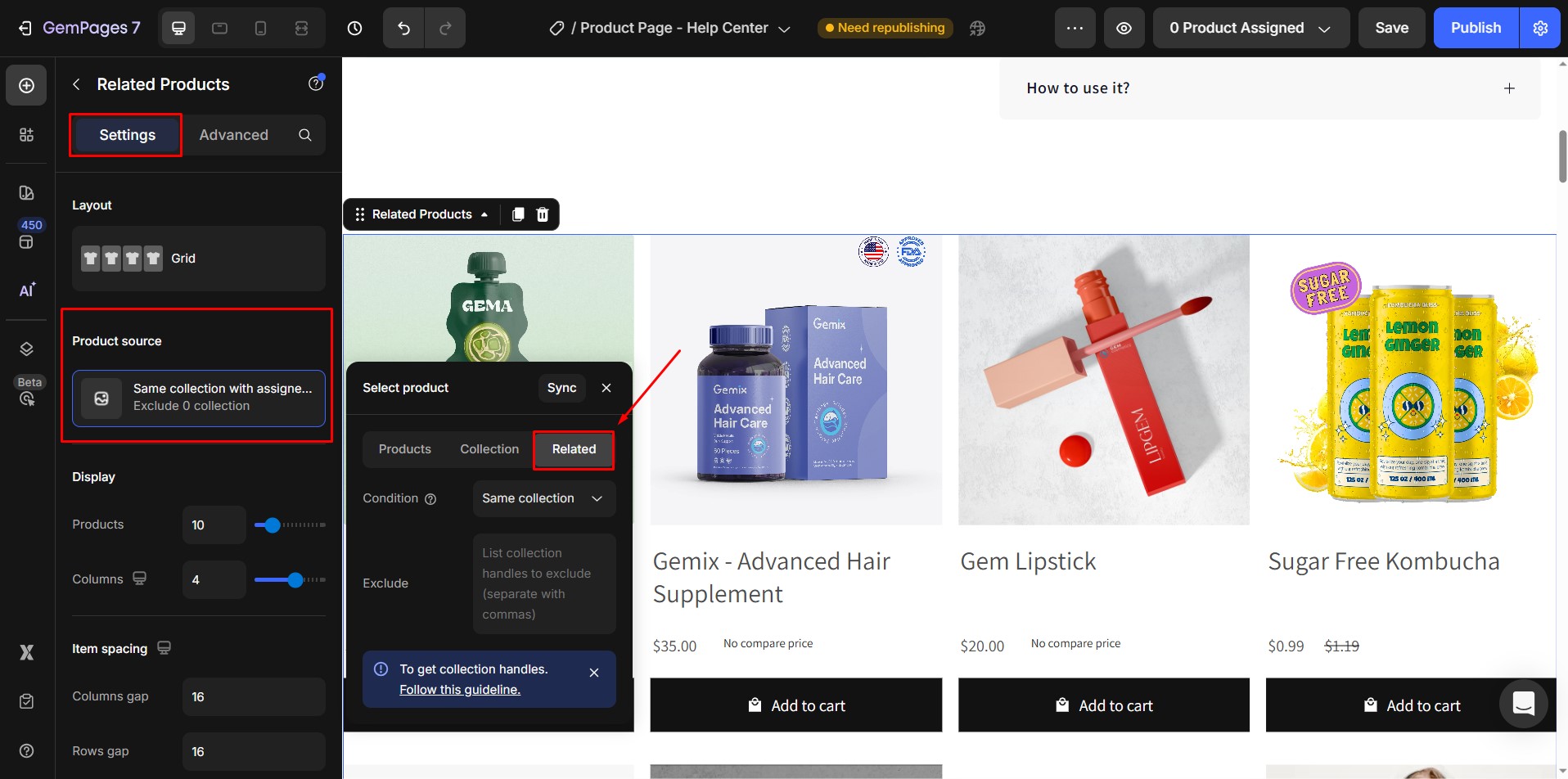Switch to tablet preview mode
Image resolution: width=1568 pixels, height=779 pixels.
pos(219,27)
